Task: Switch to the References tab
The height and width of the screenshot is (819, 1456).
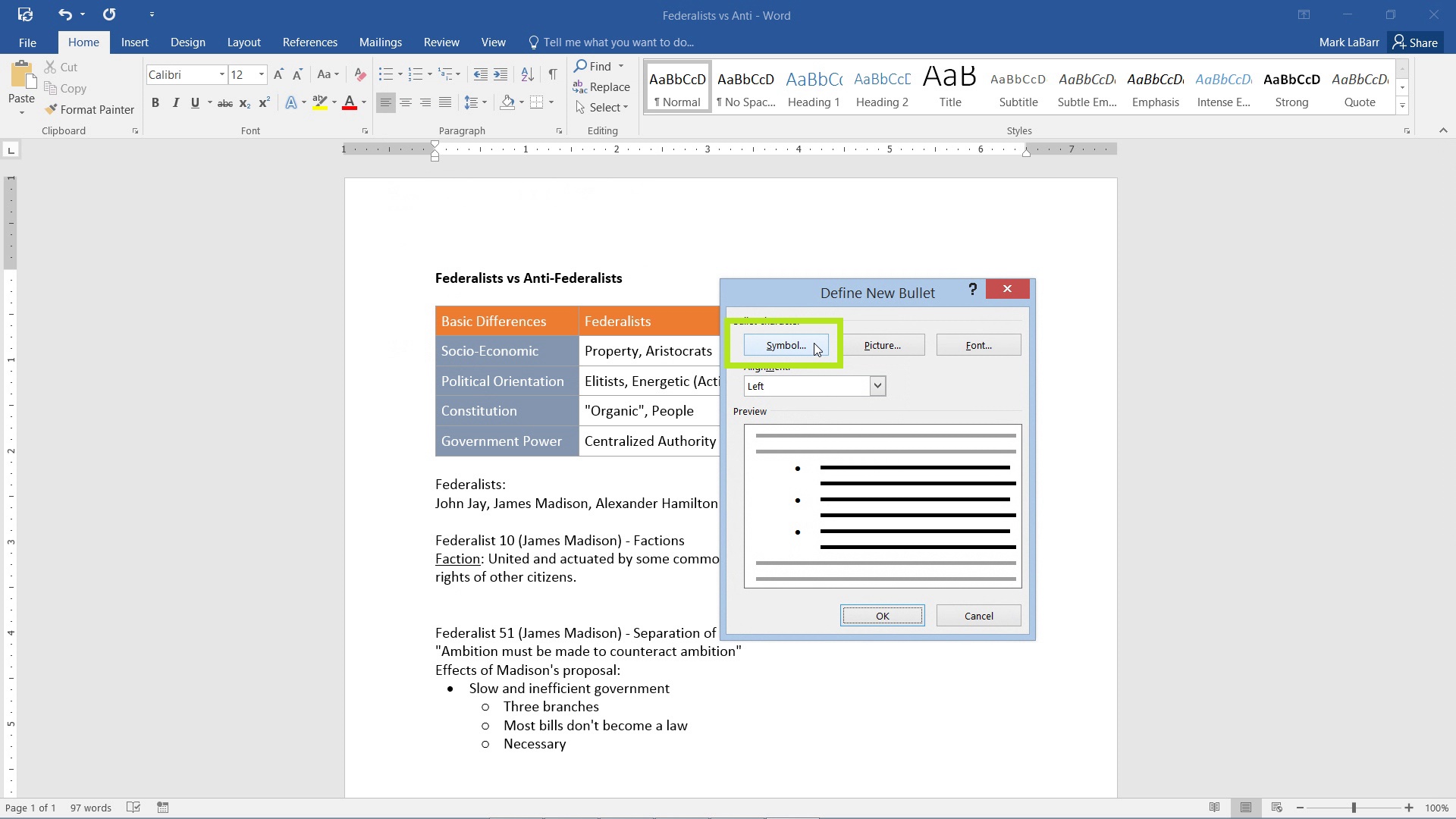Action: point(309,42)
